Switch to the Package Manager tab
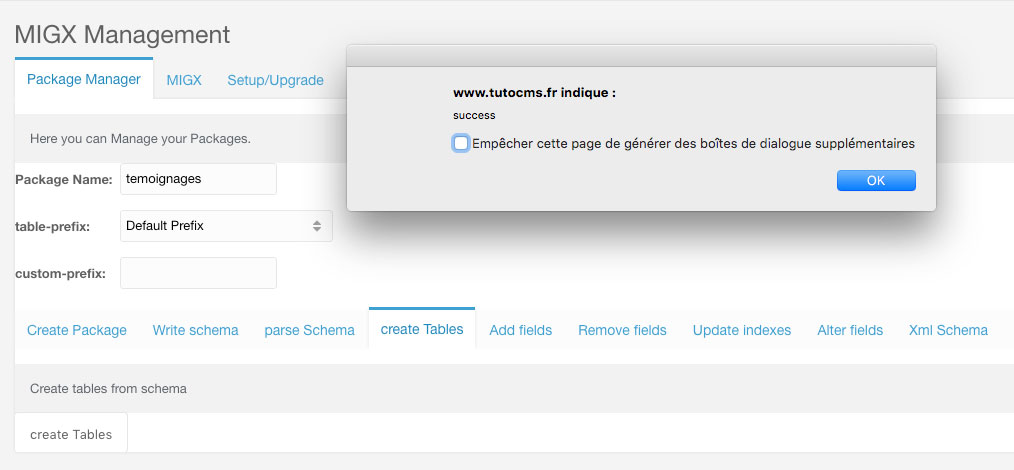This screenshot has height=470, width=1014. point(83,79)
